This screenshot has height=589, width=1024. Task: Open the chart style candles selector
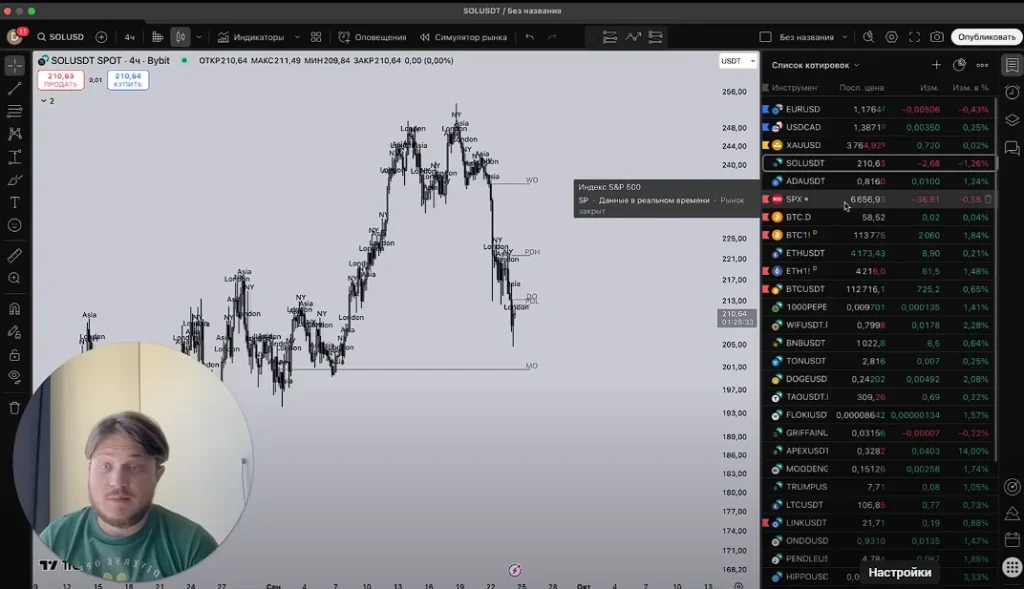tap(180, 37)
